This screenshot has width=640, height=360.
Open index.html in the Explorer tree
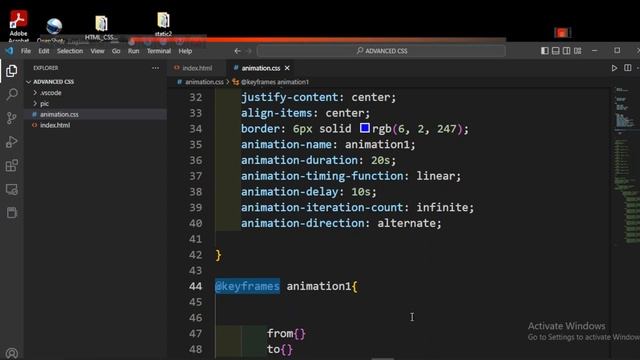tap(55, 125)
